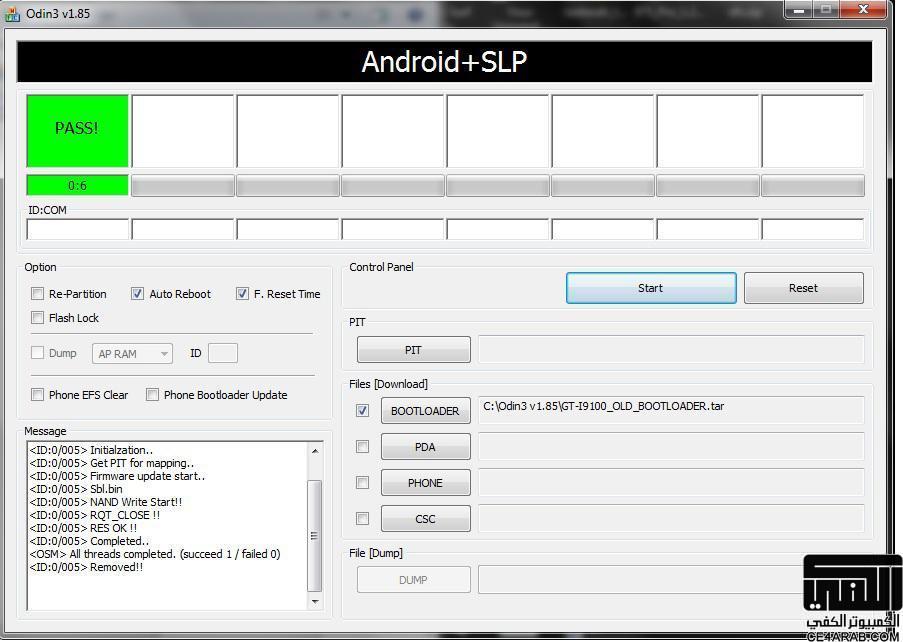This screenshot has height=642, width=903.
Task: Open the PIT file chooser button
Action: coord(413,350)
